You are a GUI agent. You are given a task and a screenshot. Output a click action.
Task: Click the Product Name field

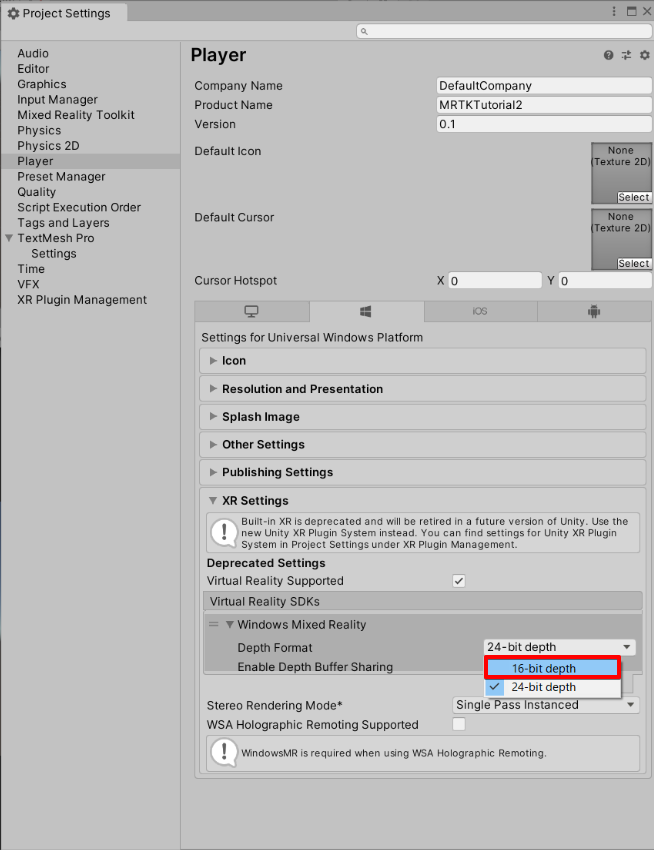(544, 105)
